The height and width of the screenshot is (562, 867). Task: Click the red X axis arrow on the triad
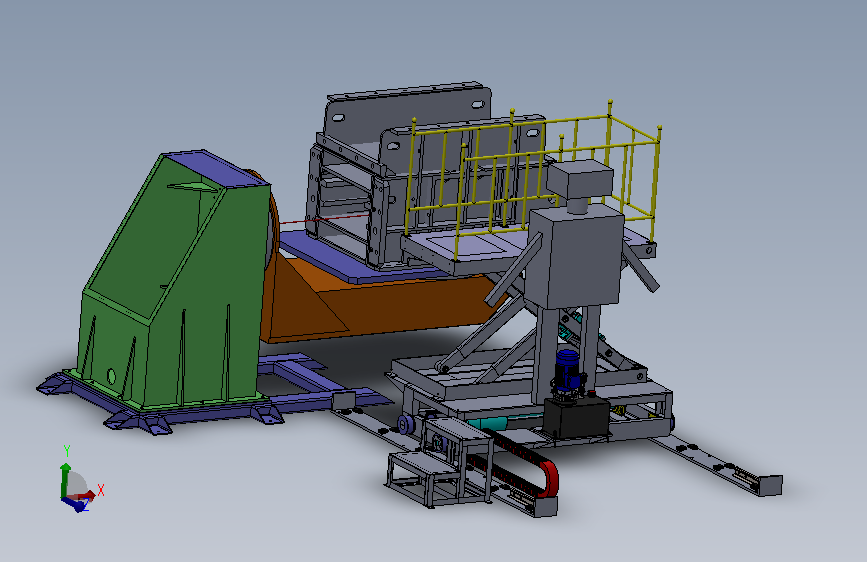coord(83,495)
